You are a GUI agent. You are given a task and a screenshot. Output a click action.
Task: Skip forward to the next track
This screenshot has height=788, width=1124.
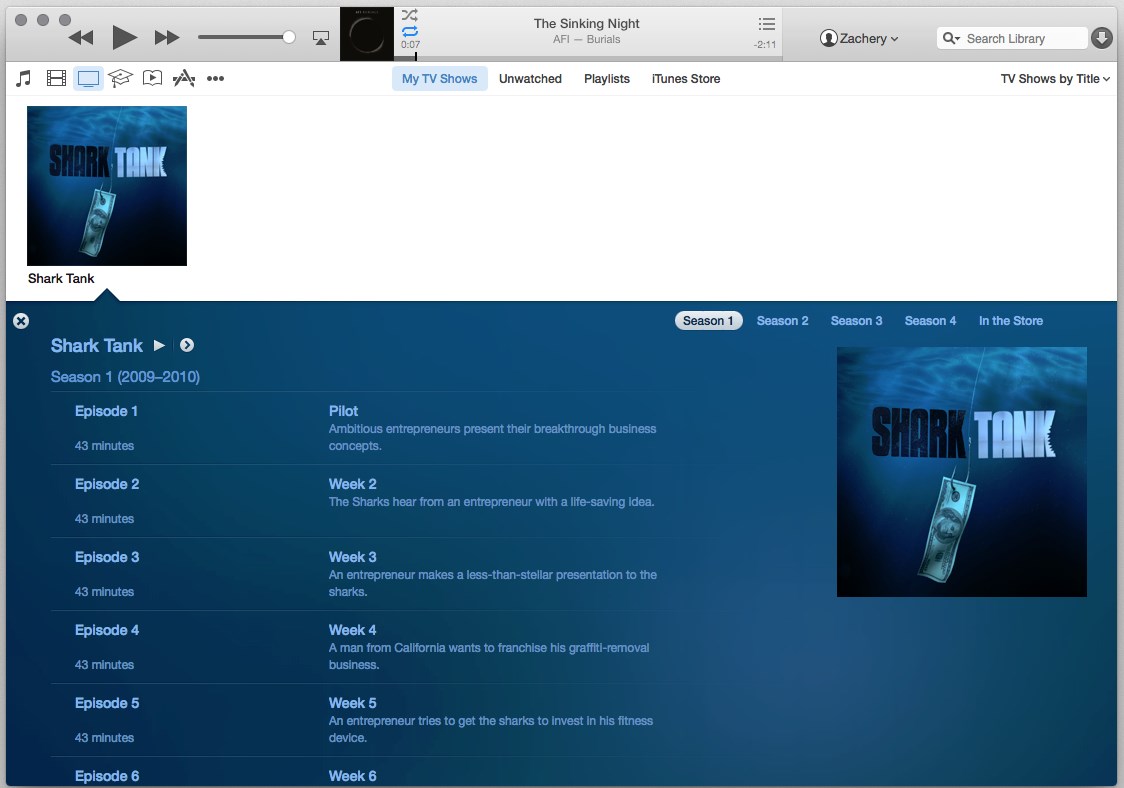click(x=167, y=38)
